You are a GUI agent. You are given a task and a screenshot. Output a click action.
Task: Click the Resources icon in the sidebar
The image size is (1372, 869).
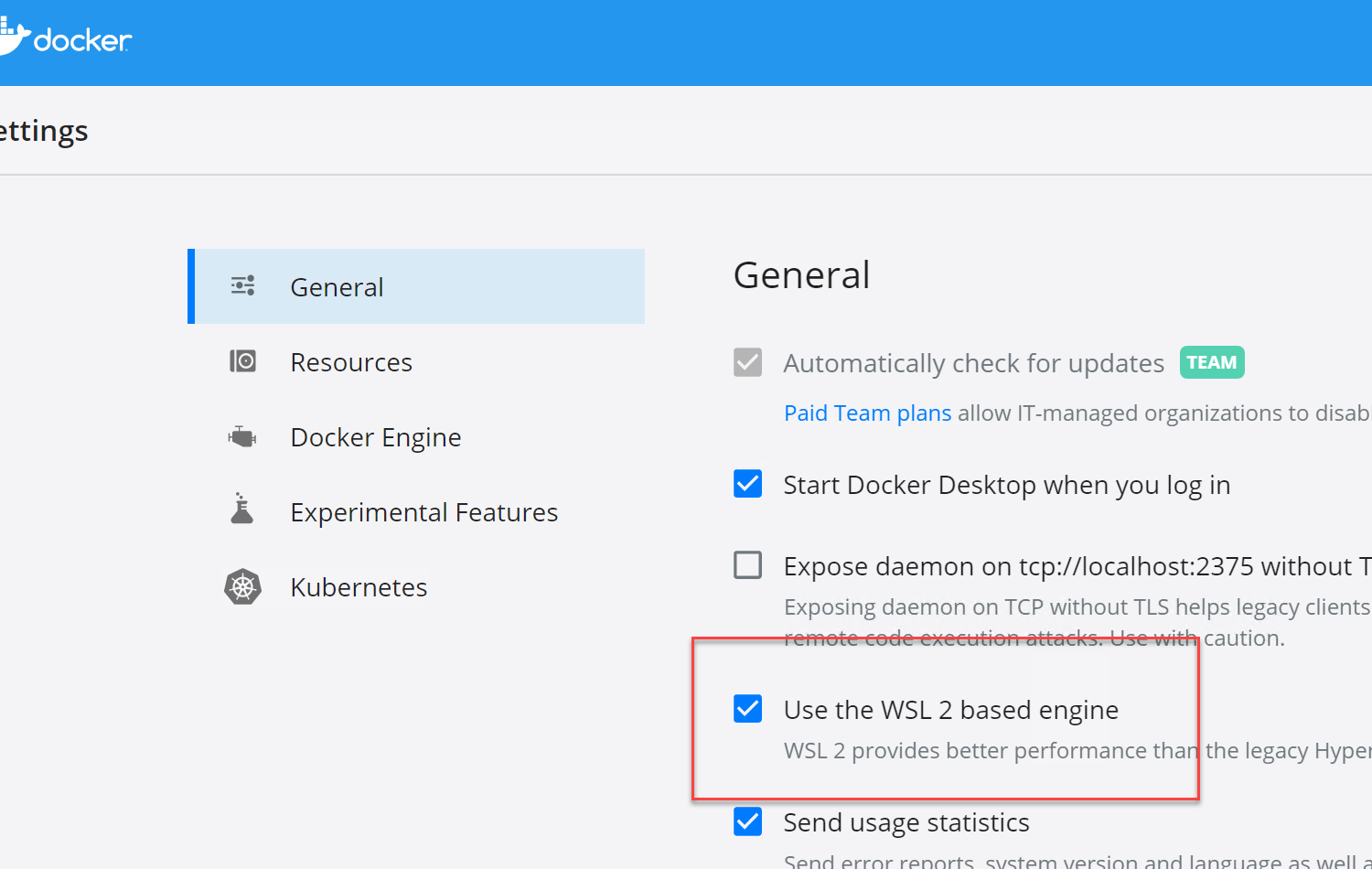click(242, 360)
